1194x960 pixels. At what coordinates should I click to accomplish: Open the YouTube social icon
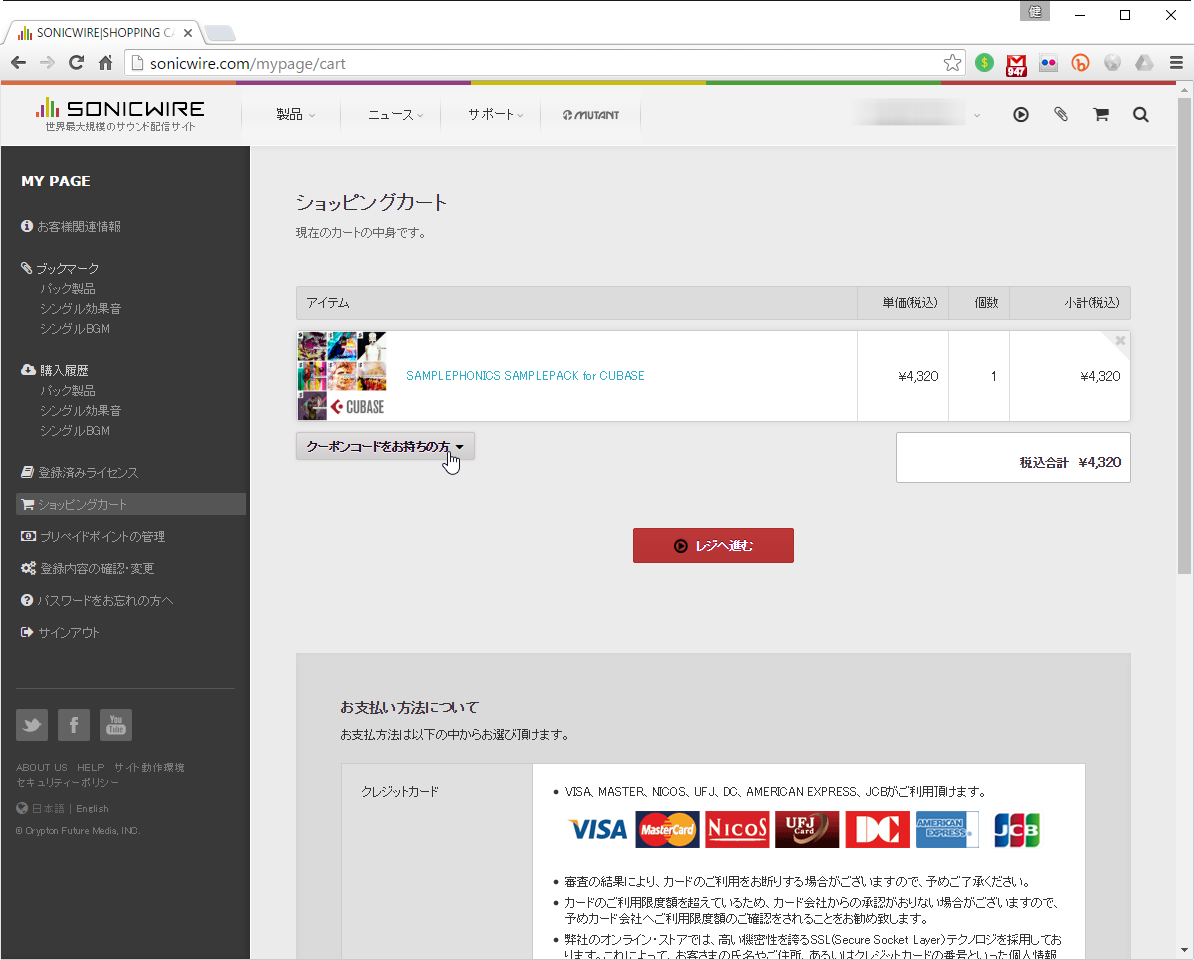tap(116, 725)
